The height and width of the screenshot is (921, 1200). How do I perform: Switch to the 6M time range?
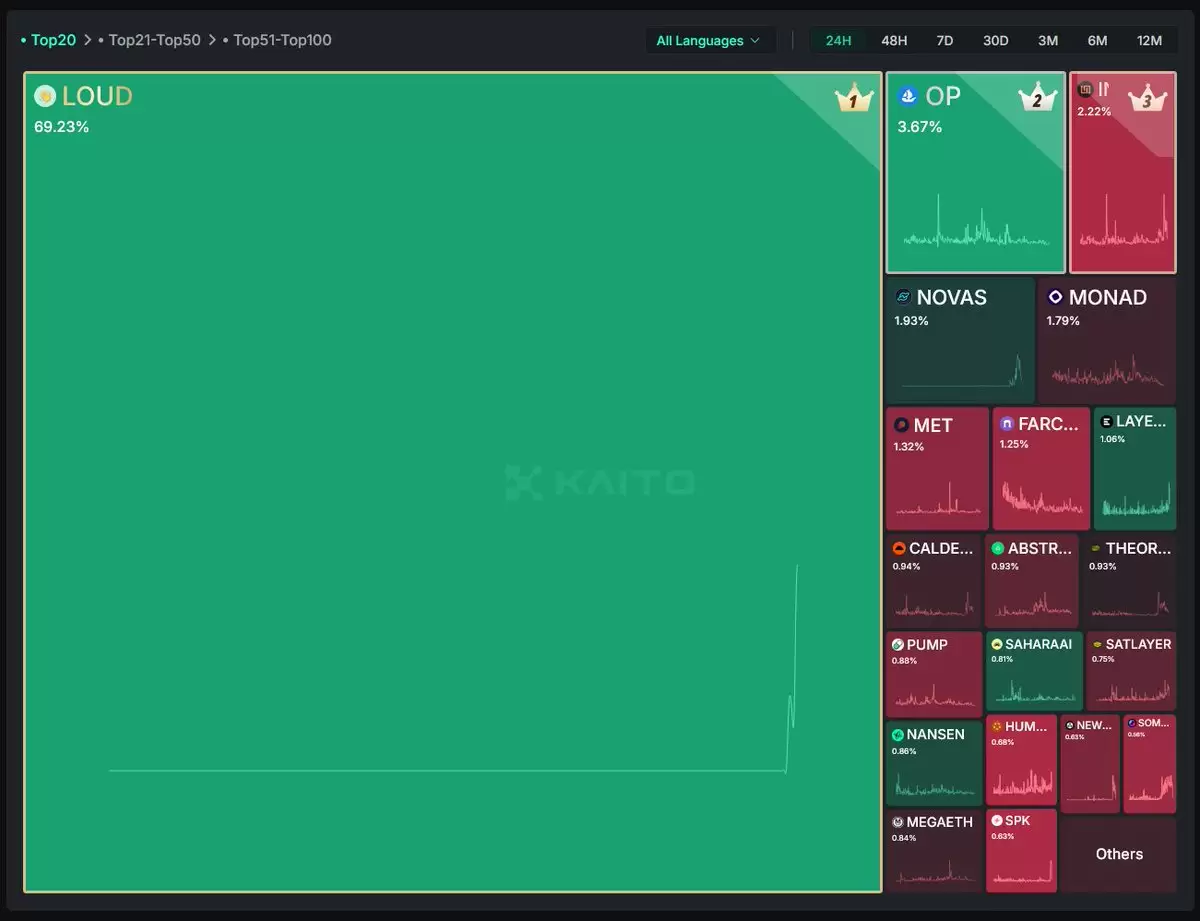click(x=1098, y=41)
